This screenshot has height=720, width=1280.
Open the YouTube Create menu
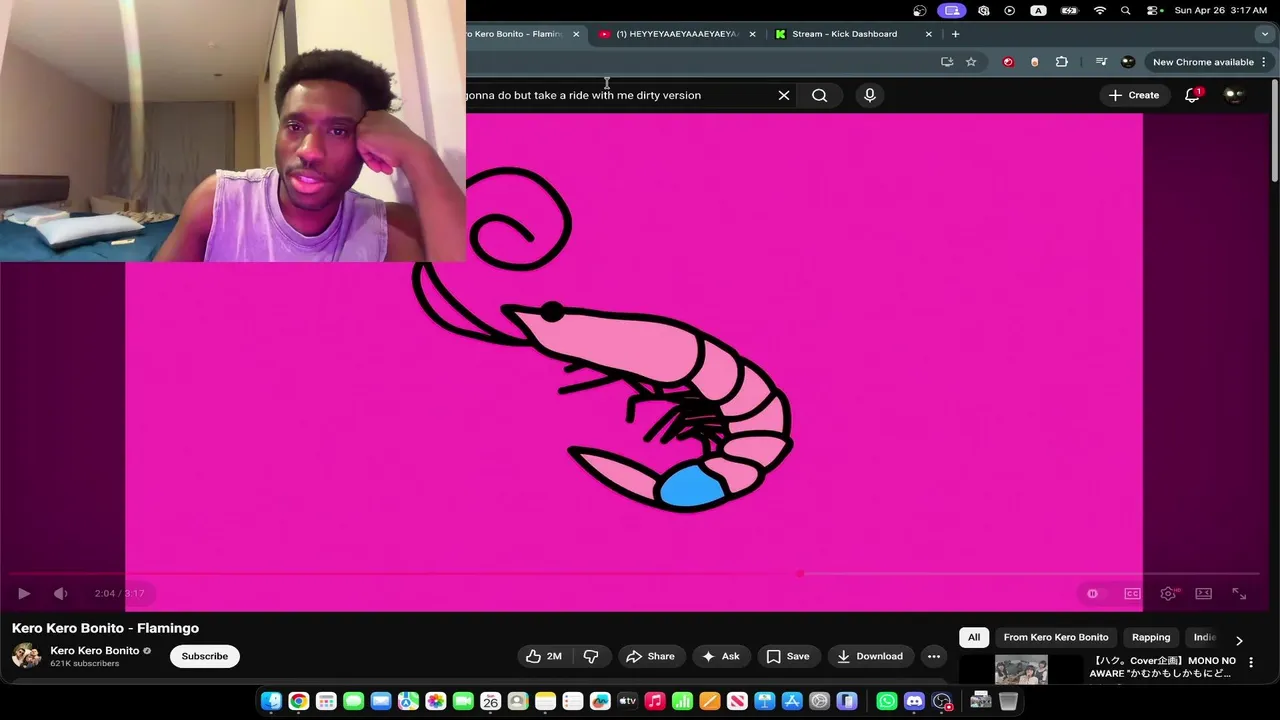coord(1134,95)
